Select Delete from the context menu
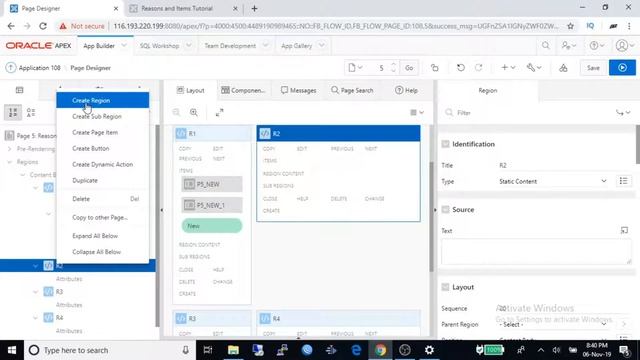640x360 pixels. (102, 199)
